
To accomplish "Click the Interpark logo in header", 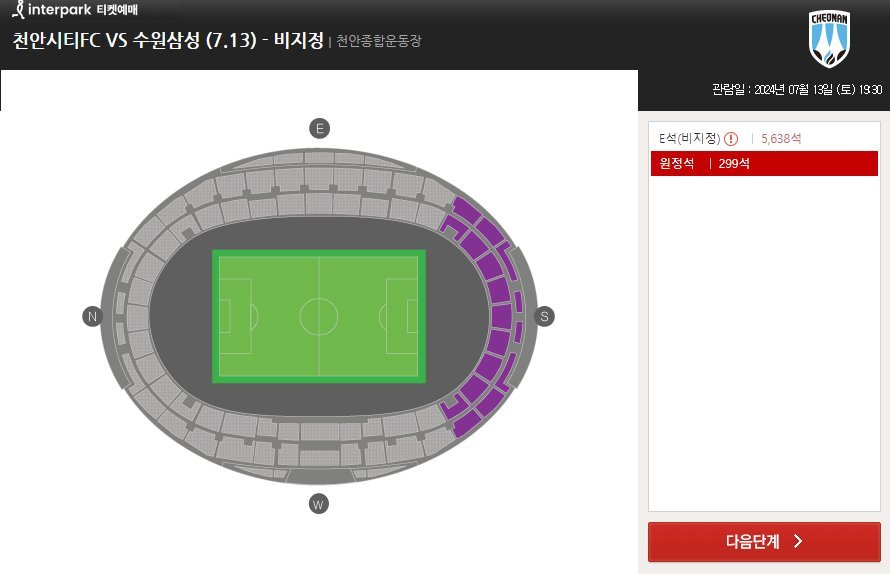I will [x=74, y=10].
